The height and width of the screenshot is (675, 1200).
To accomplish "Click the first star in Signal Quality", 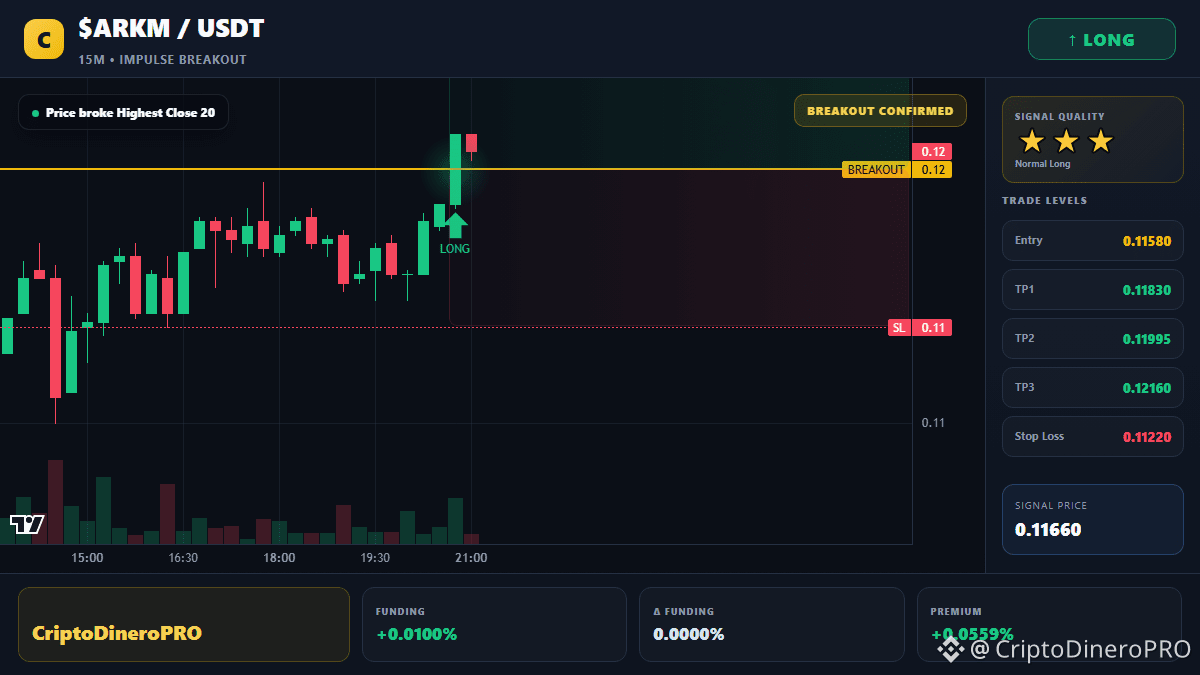I will 1032,141.
